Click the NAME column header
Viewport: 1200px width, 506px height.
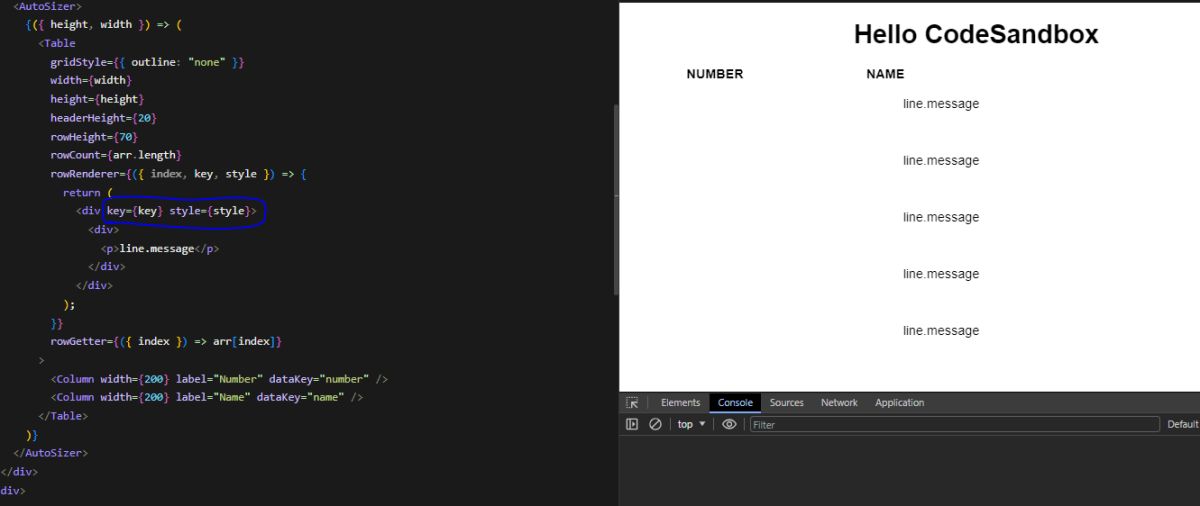pos(885,74)
